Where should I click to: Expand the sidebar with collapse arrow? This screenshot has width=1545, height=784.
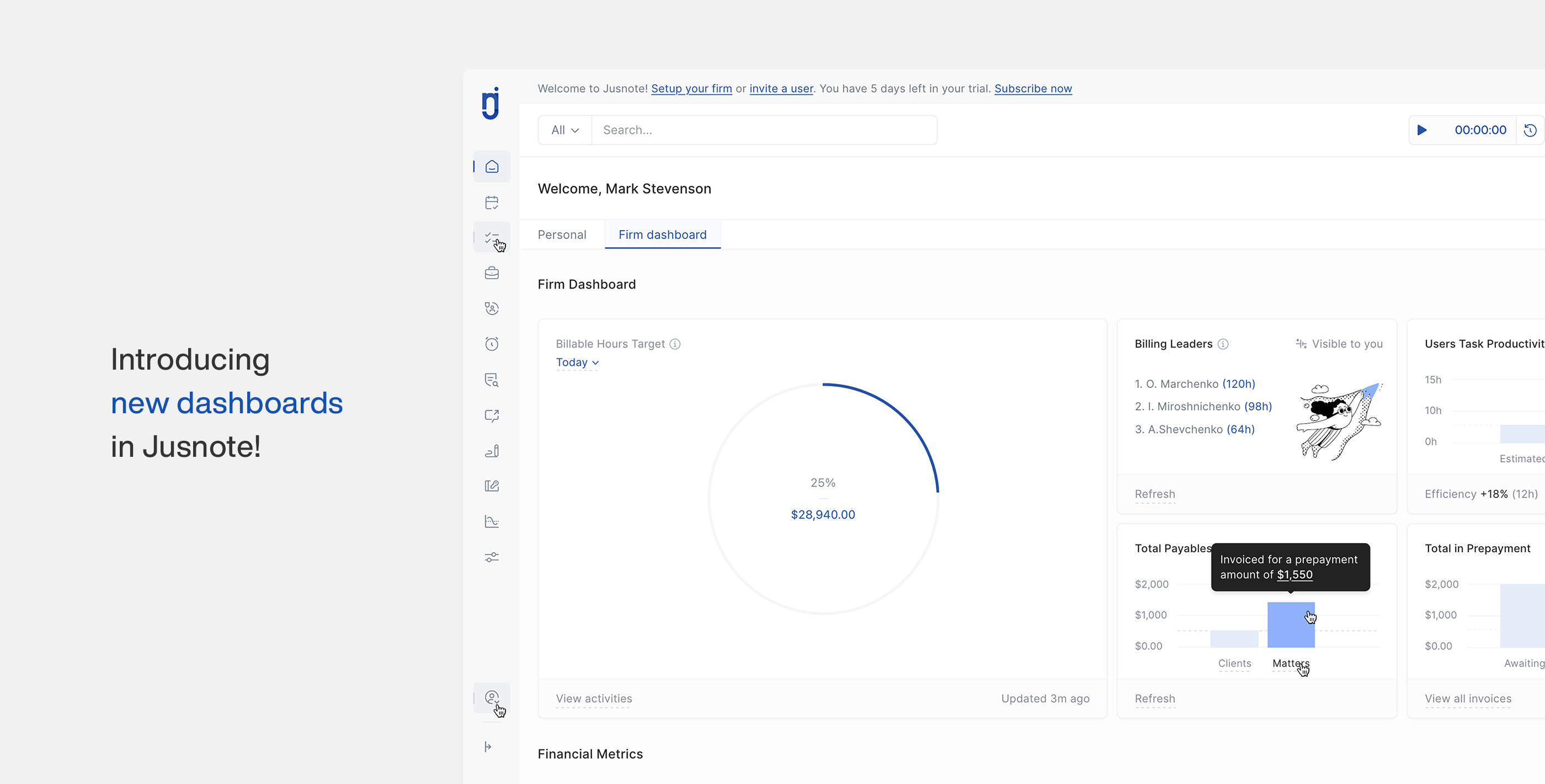[488, 746]
